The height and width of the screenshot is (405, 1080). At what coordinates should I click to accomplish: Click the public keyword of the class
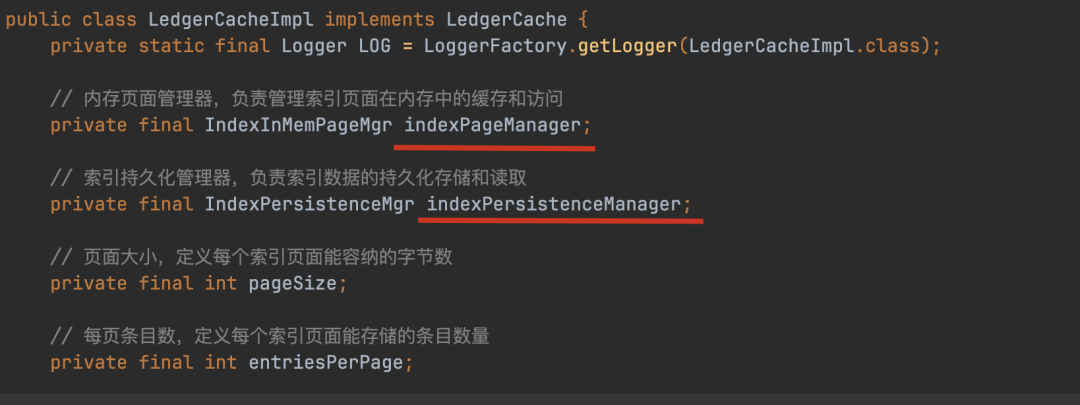pos(39,20)
